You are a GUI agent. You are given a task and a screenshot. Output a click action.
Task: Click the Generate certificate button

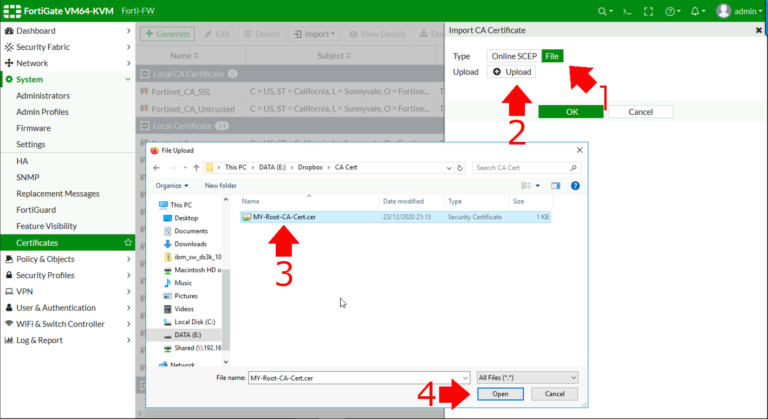168,34
